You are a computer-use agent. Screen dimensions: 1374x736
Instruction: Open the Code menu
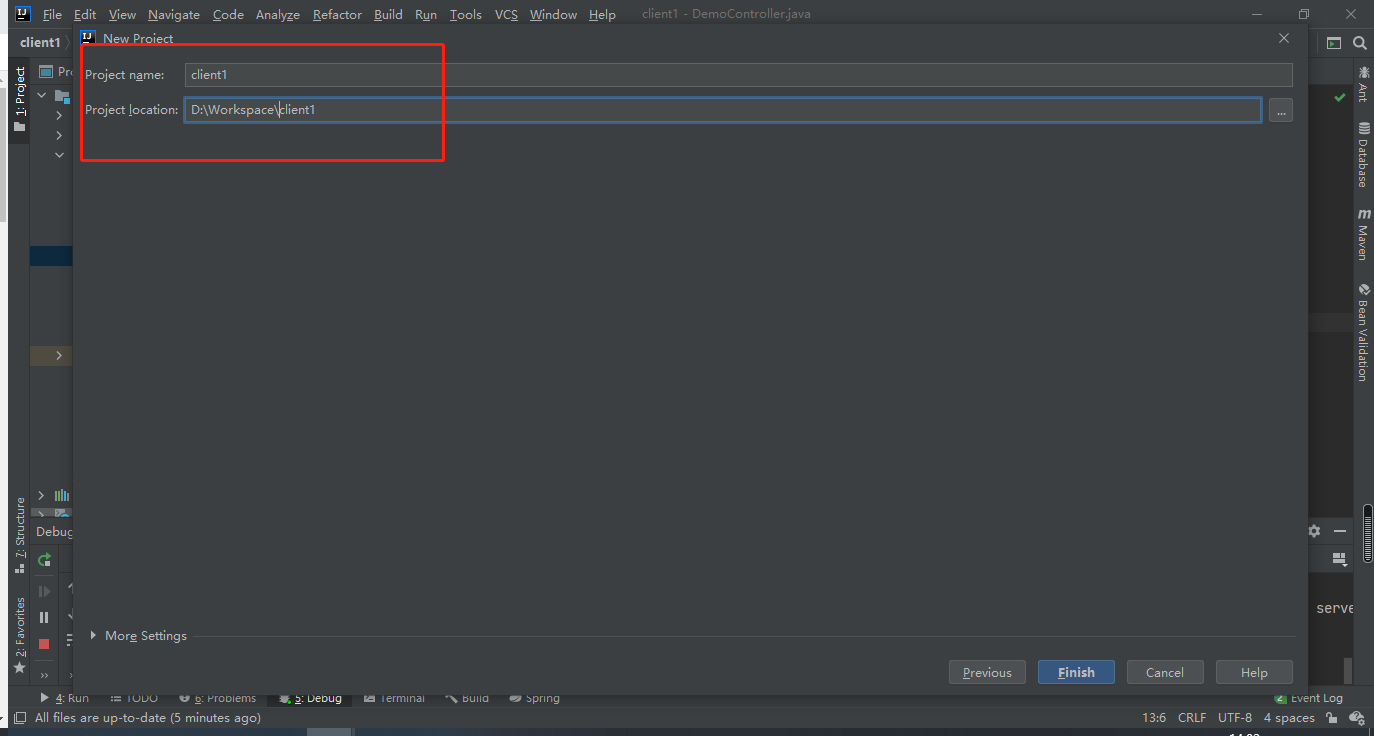[228, 14]
